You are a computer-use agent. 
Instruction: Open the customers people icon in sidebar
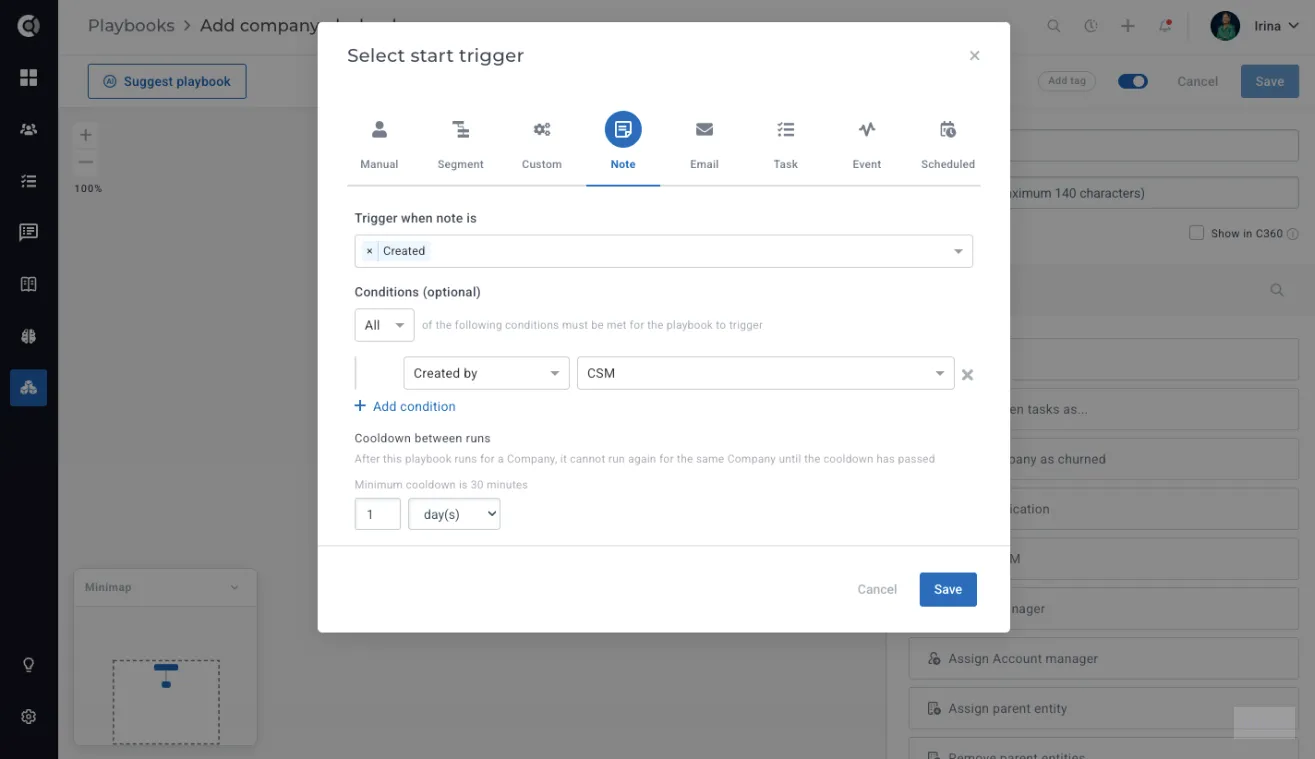[28, 129]
